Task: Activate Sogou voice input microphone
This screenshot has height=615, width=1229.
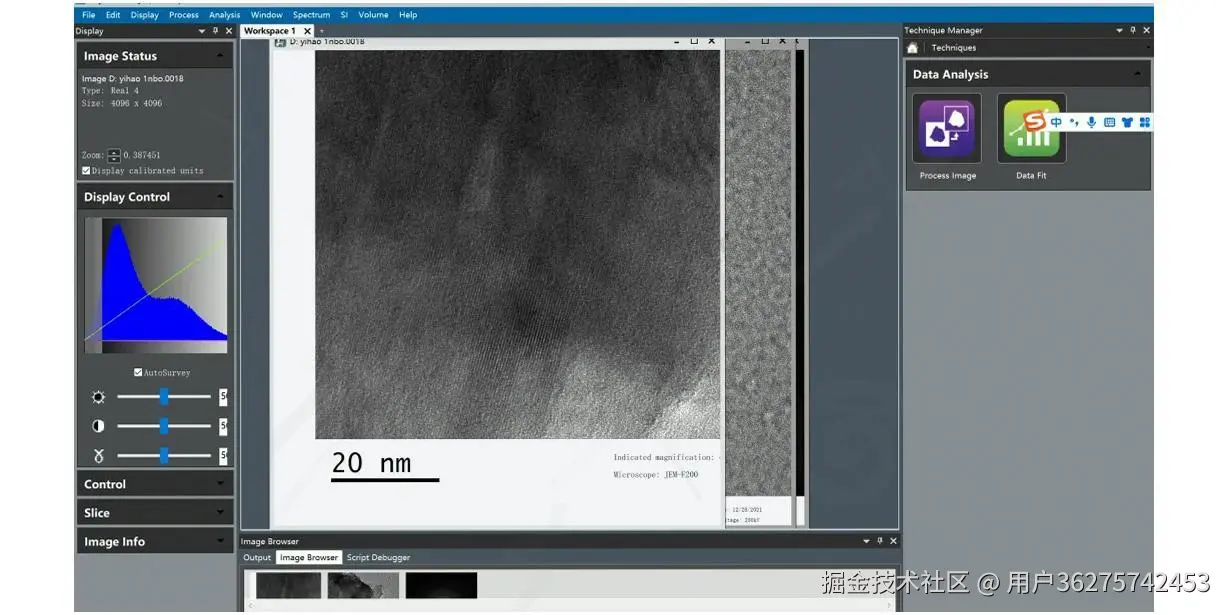Action: point(1091,122)
